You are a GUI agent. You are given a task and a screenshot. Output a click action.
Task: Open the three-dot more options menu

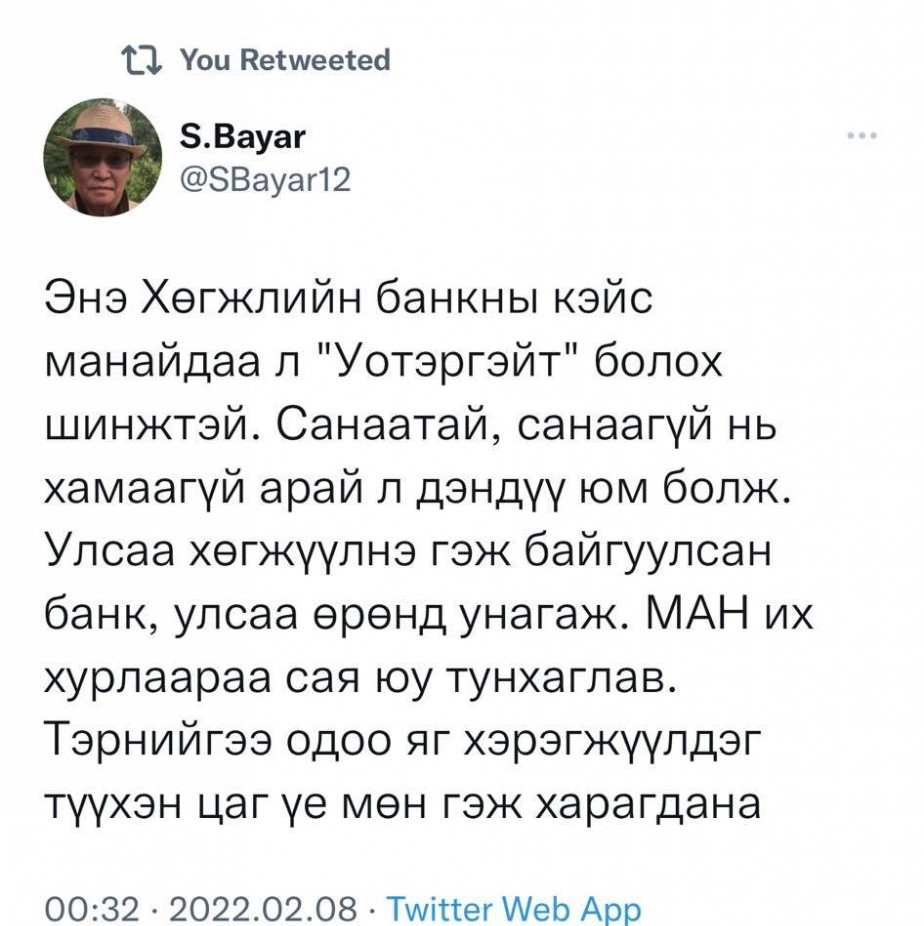pos(862,135)
